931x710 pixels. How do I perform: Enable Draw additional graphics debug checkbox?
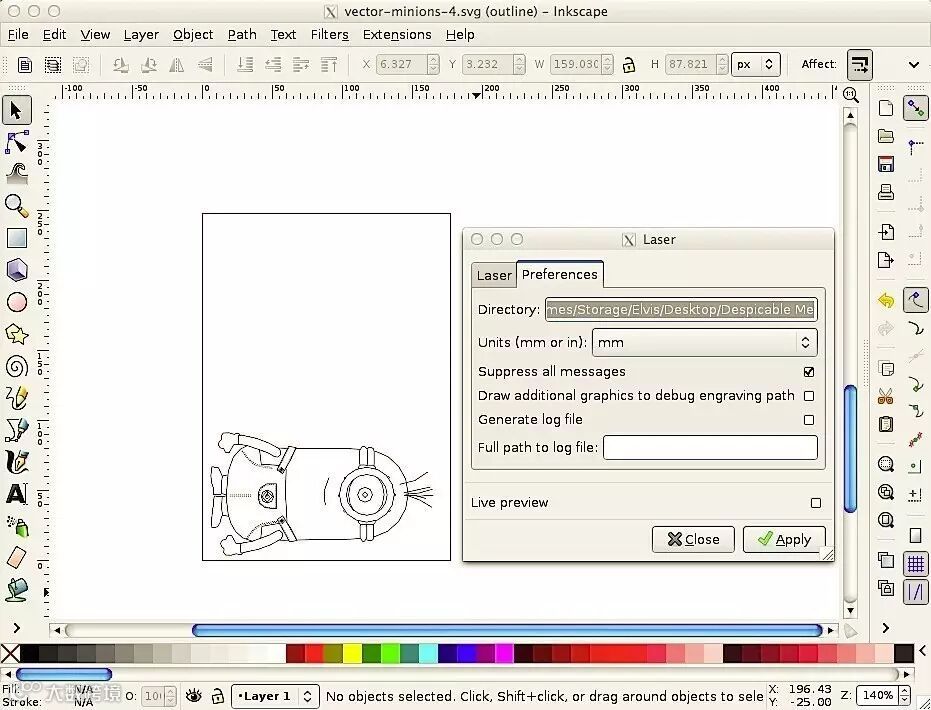(x=809, y=396)
